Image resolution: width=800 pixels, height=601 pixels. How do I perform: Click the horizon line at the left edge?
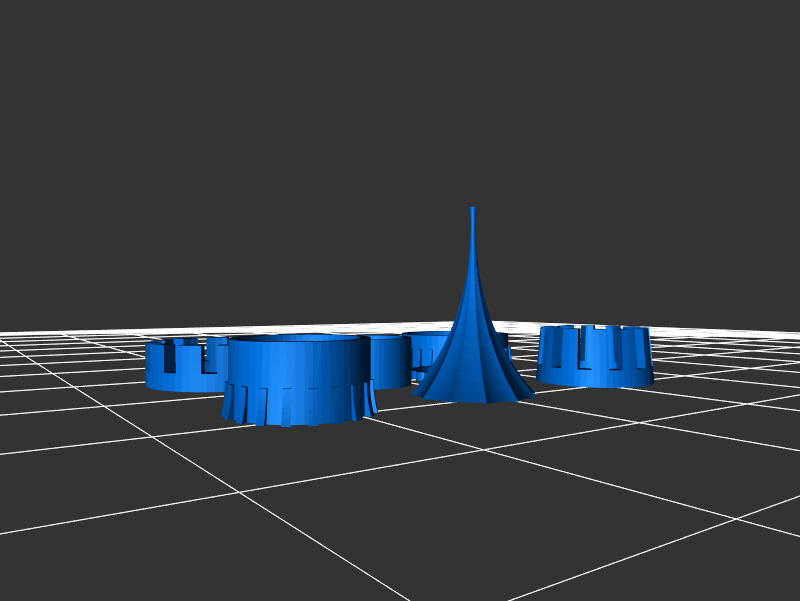point(5,333)
